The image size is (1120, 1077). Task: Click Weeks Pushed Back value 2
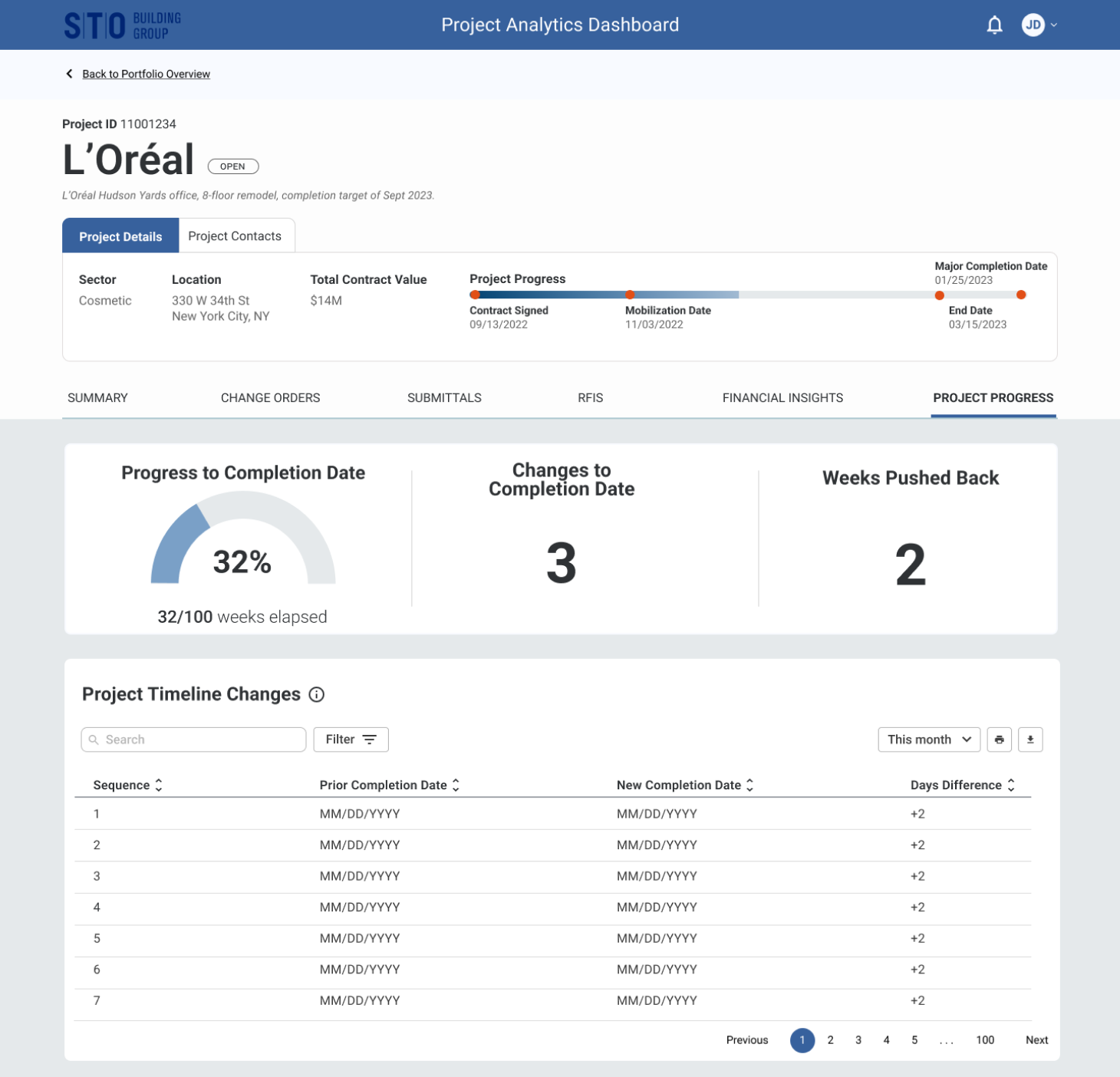point(911,565)
